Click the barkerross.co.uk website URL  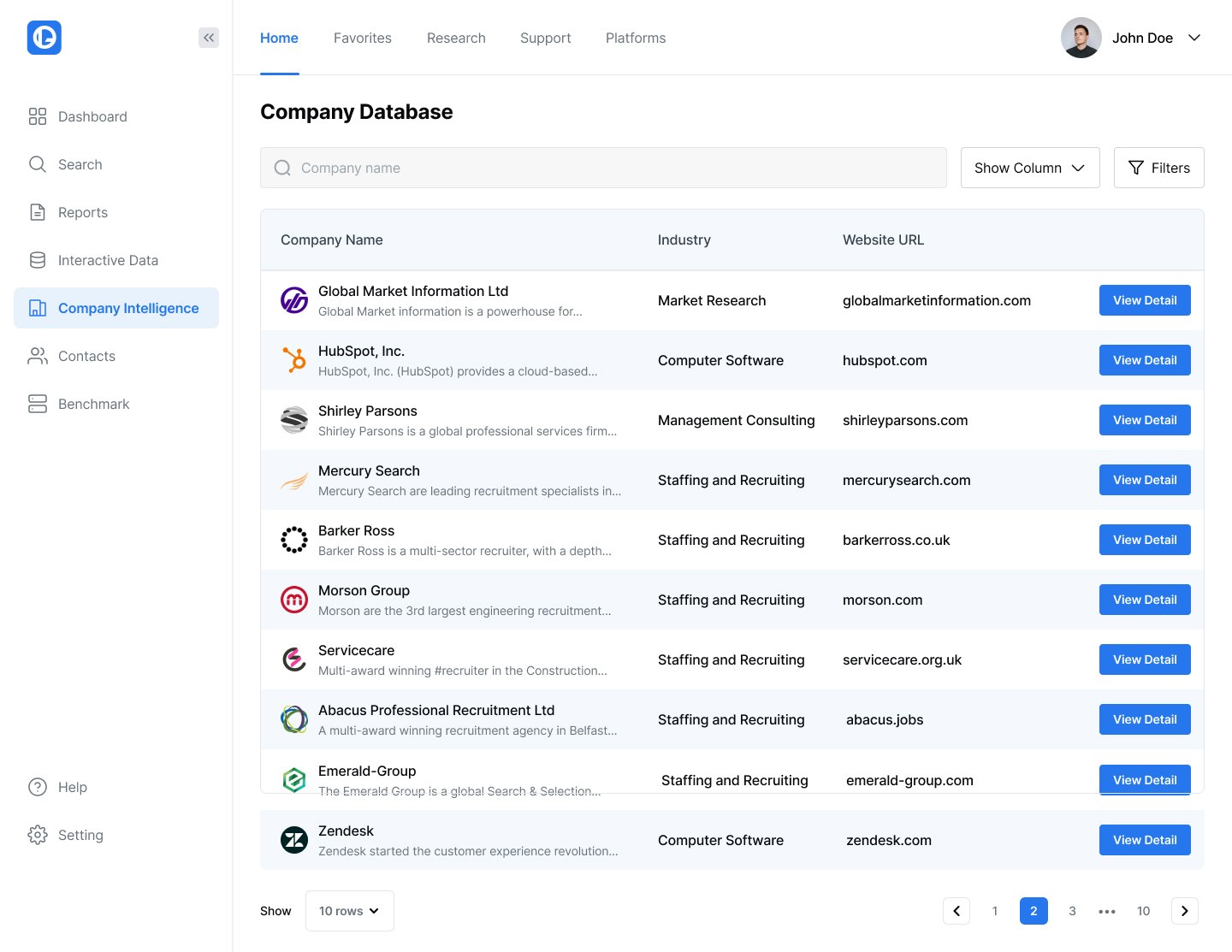896,540
